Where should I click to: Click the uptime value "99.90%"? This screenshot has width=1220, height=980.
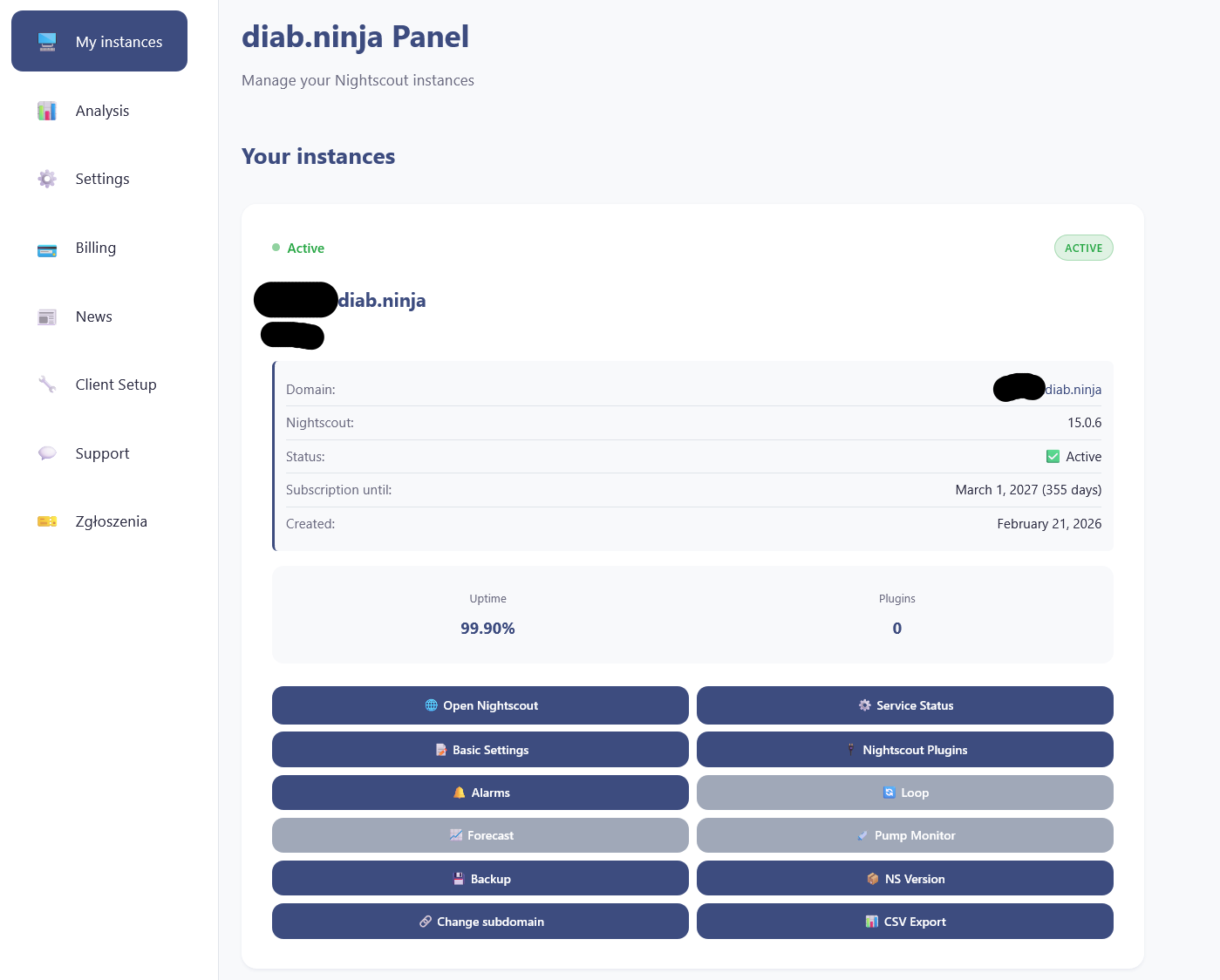pyautogui.click(x=487, y=629)
